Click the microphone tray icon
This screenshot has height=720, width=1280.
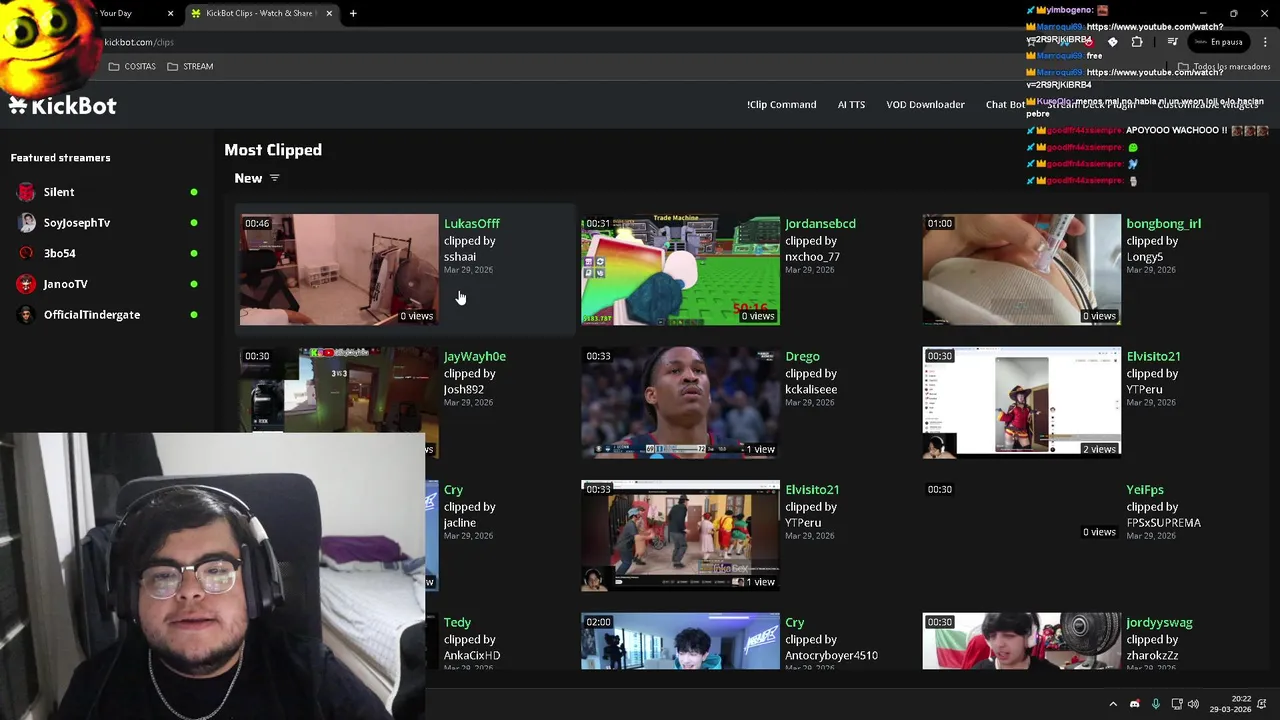point(1156,704)
